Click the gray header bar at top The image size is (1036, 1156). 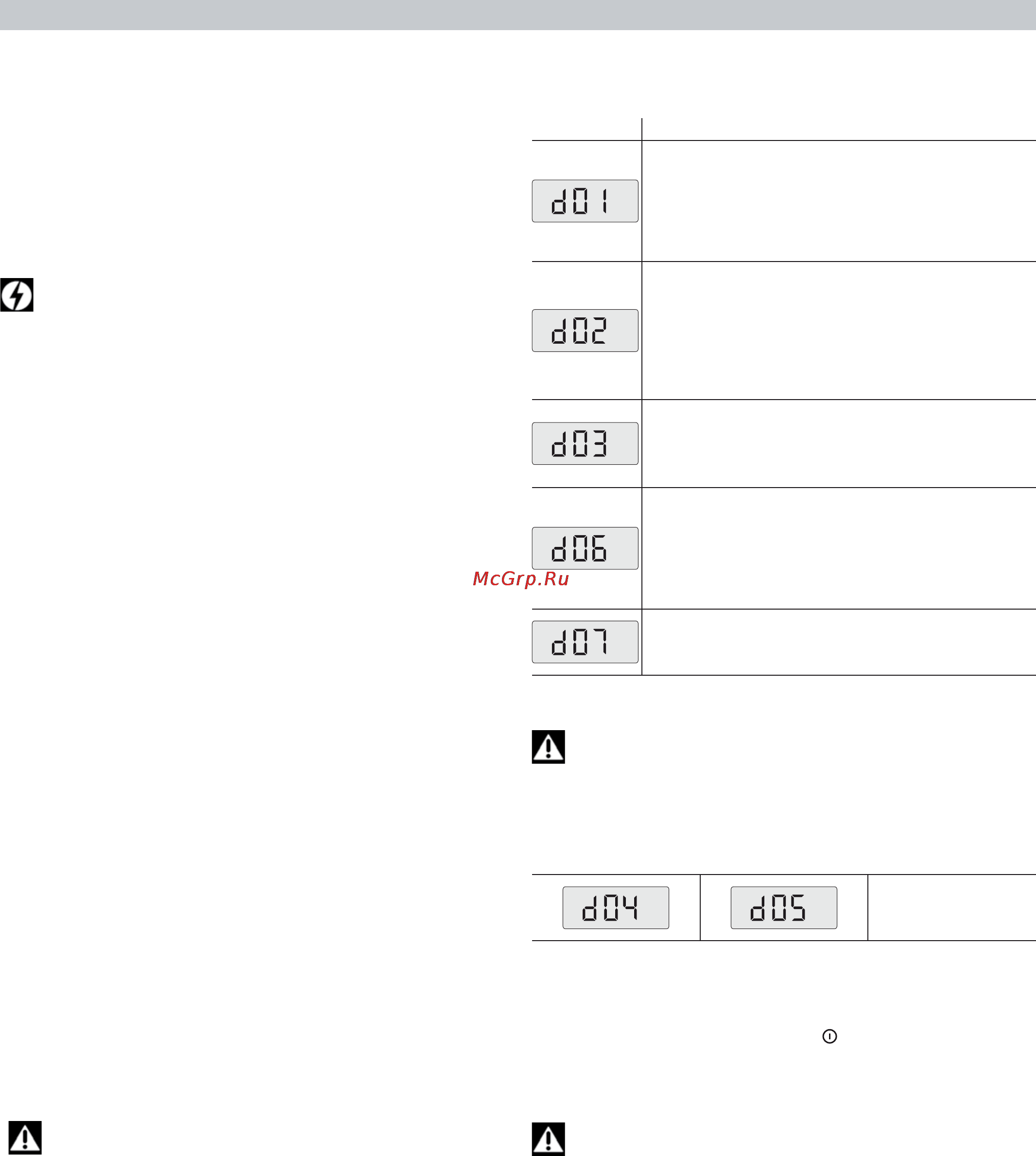[x=518, y=15]
